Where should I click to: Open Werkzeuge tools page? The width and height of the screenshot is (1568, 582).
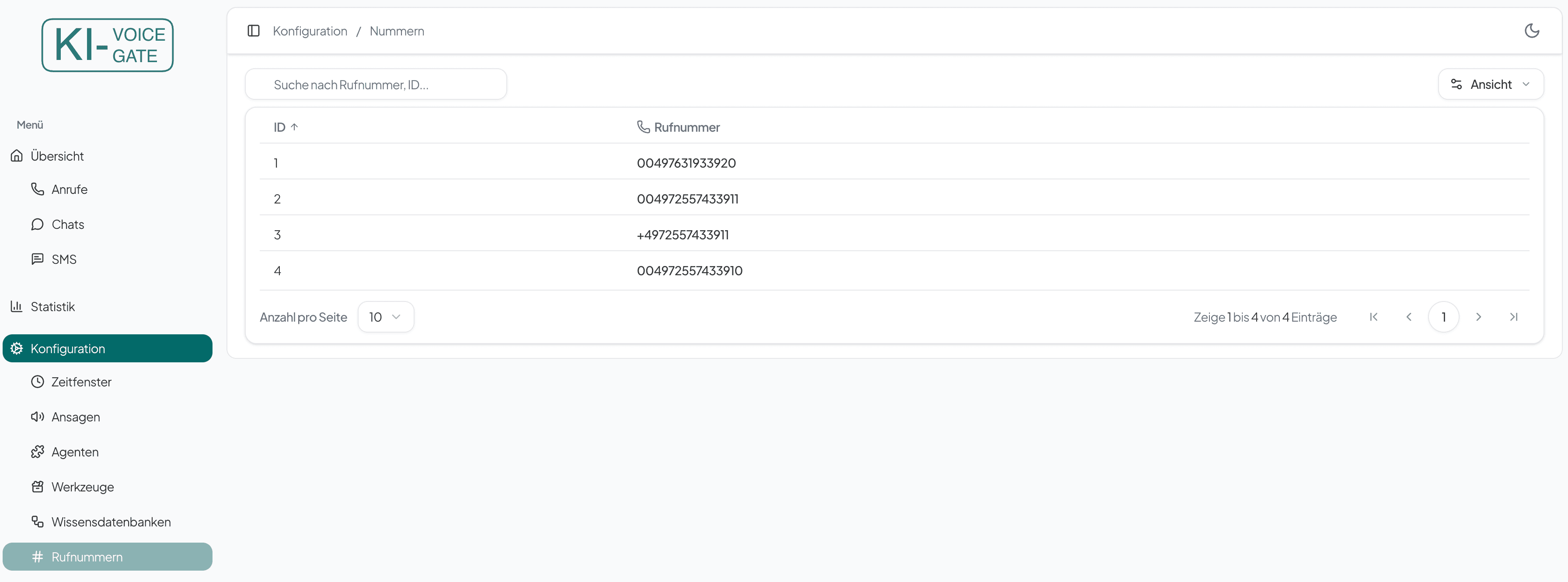coord(82,487)
